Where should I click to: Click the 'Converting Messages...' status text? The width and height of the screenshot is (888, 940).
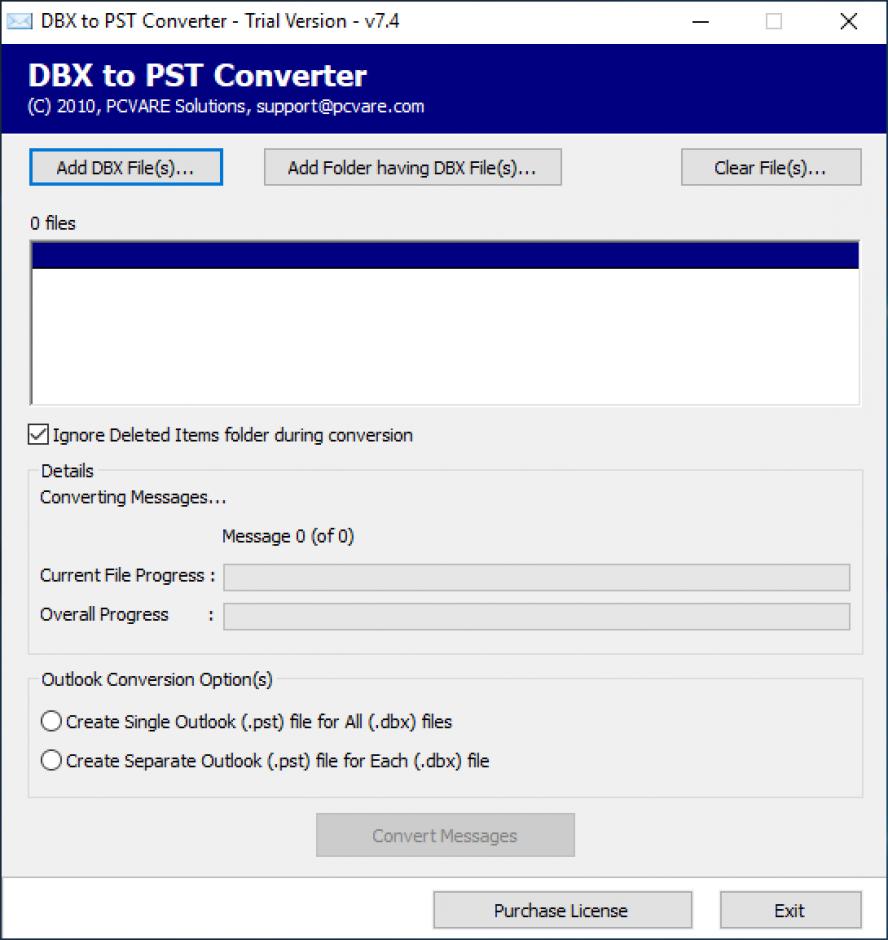click(133, 498)
